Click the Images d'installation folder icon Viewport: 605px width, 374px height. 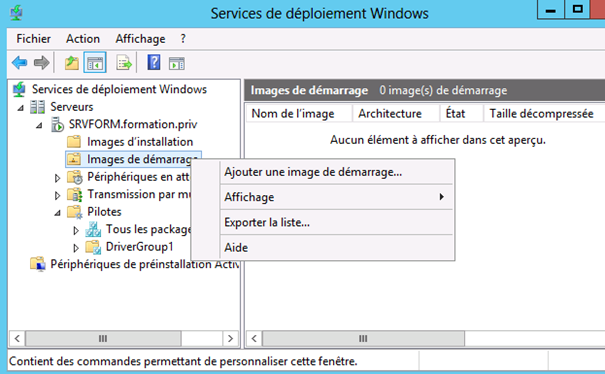[74, 142]
